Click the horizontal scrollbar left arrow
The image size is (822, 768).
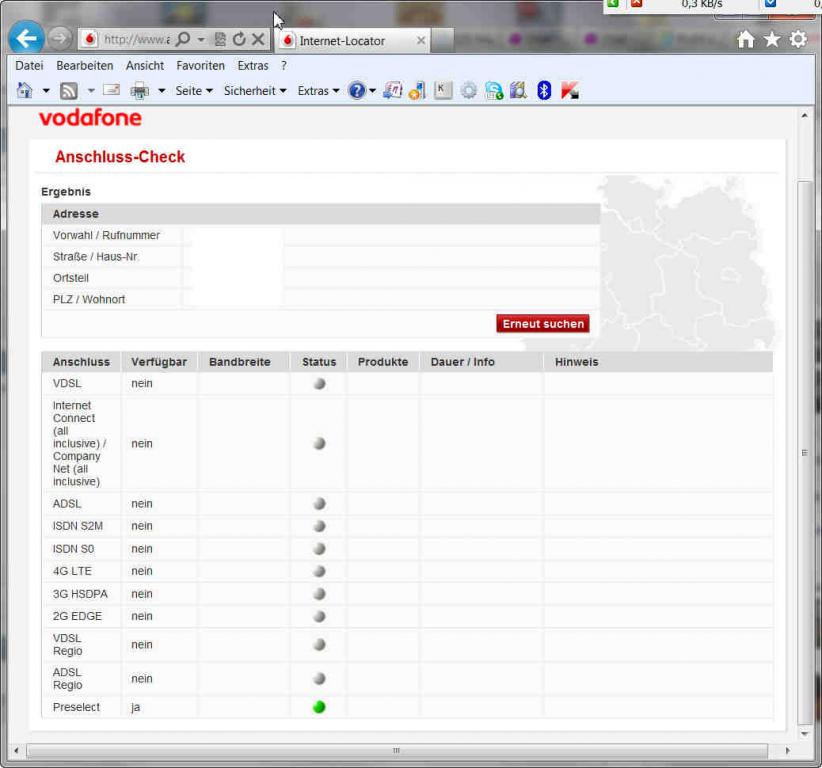click(16, 750)
